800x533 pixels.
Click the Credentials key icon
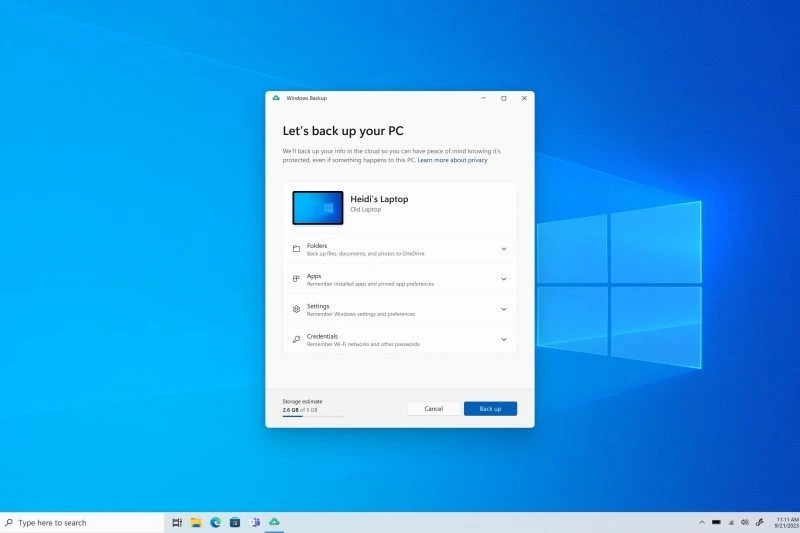(296, 340)
